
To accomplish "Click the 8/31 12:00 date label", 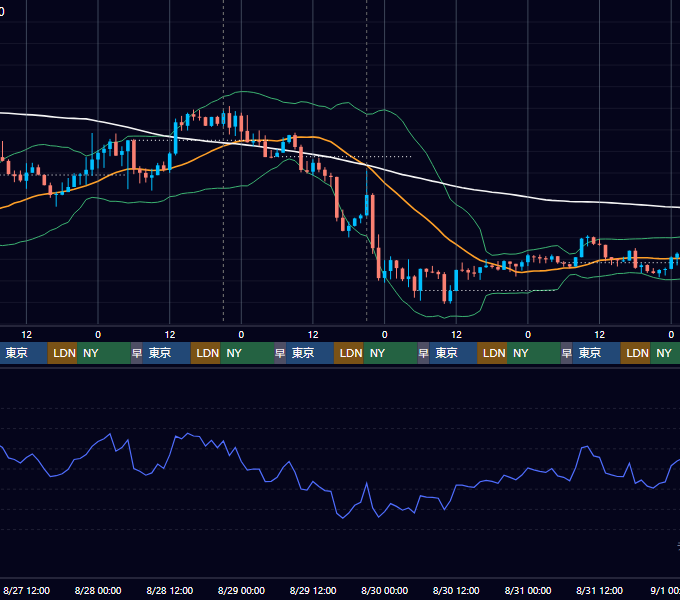I will 599,590.
